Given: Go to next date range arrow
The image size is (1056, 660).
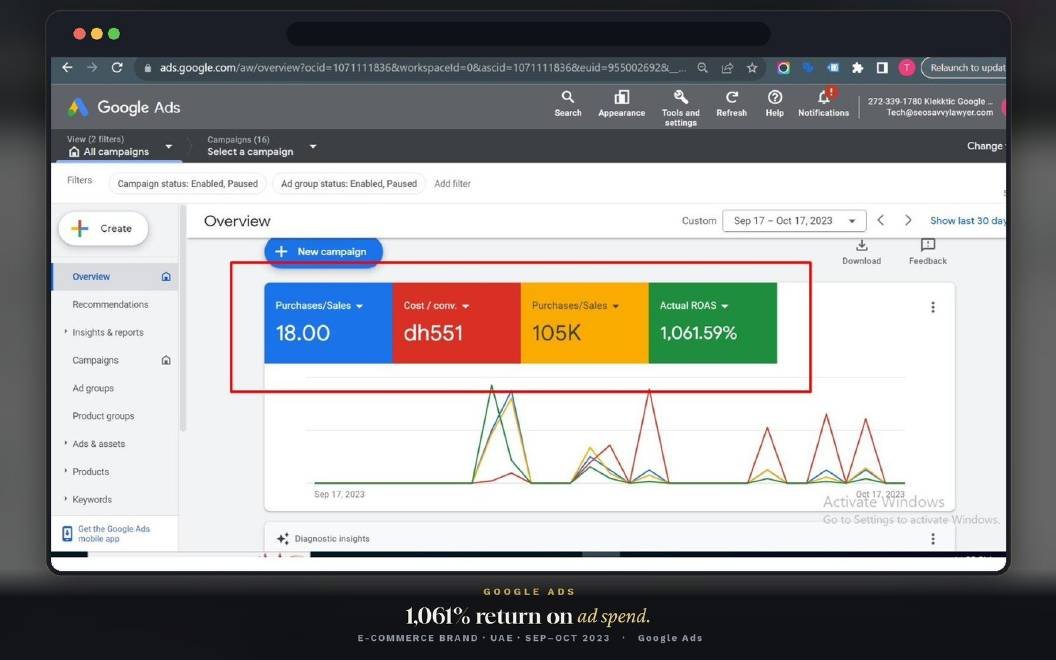Looking at the screenshot, I should point(908,220).
